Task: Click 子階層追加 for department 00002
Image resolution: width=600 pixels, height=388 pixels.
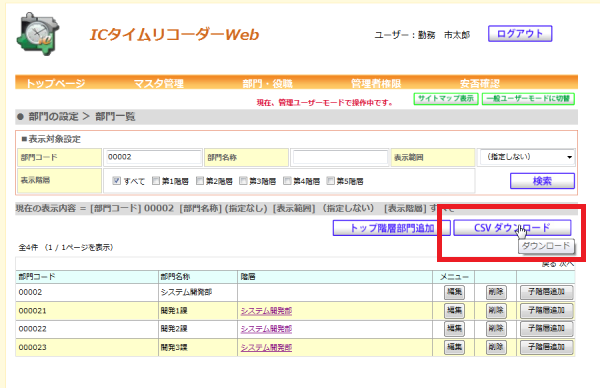Action: click(x=546, y=292)
